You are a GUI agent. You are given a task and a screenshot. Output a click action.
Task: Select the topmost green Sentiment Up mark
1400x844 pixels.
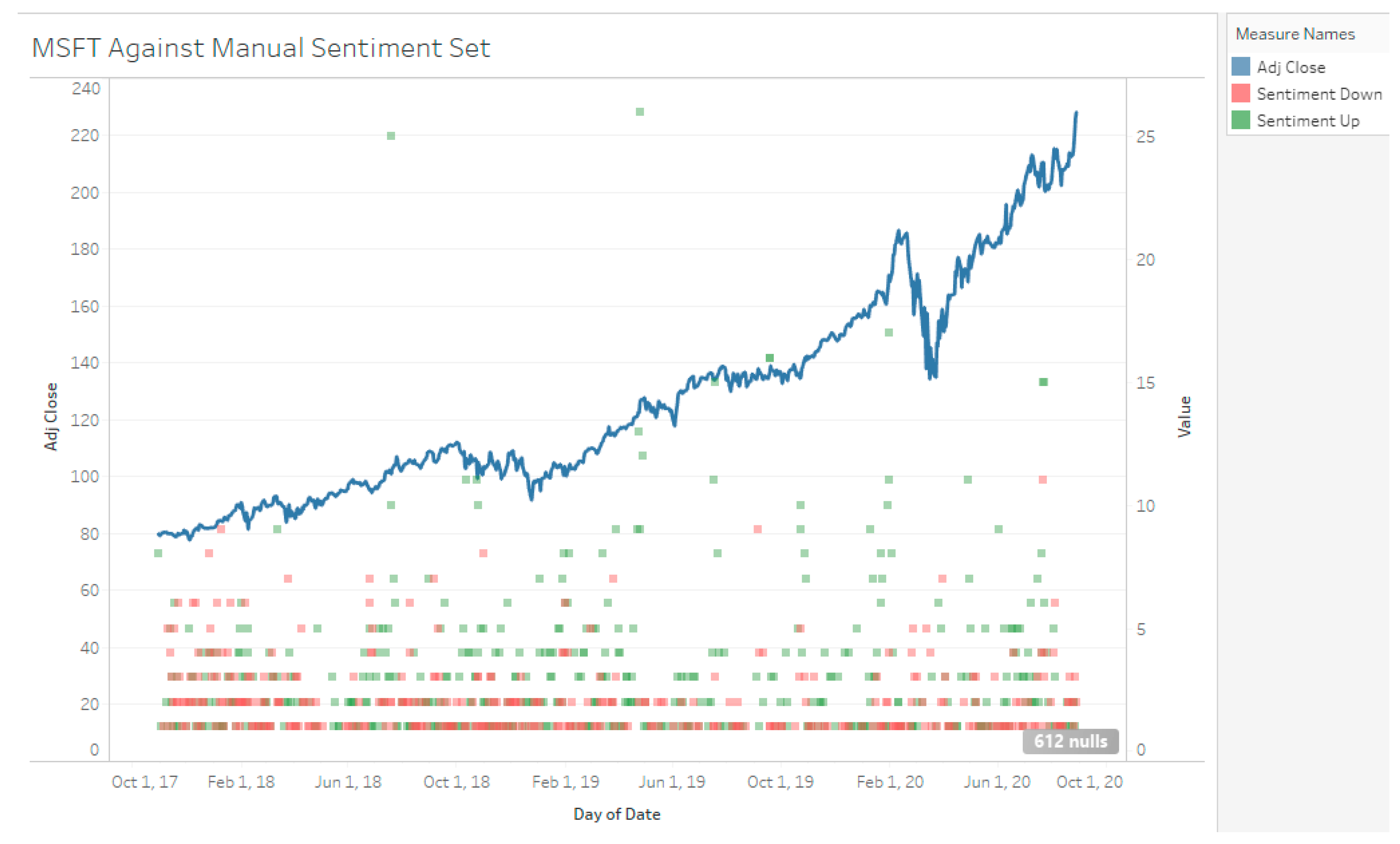point(640,112)
